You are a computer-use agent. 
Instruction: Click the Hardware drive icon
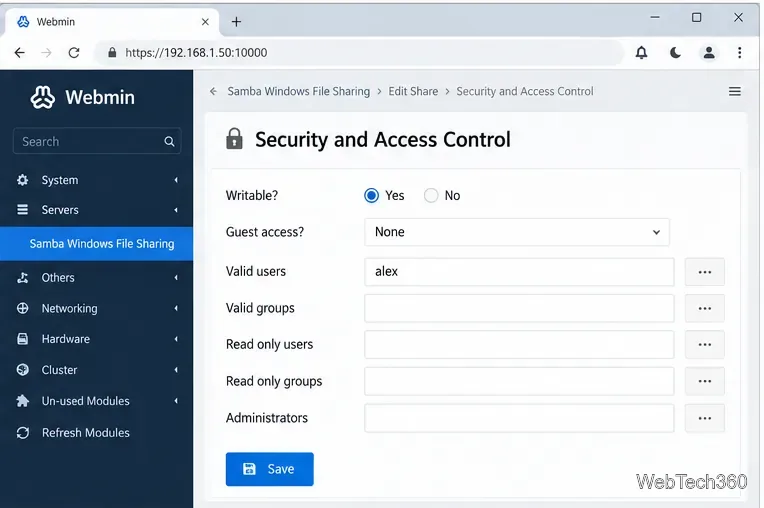click(x=22, y=339)
